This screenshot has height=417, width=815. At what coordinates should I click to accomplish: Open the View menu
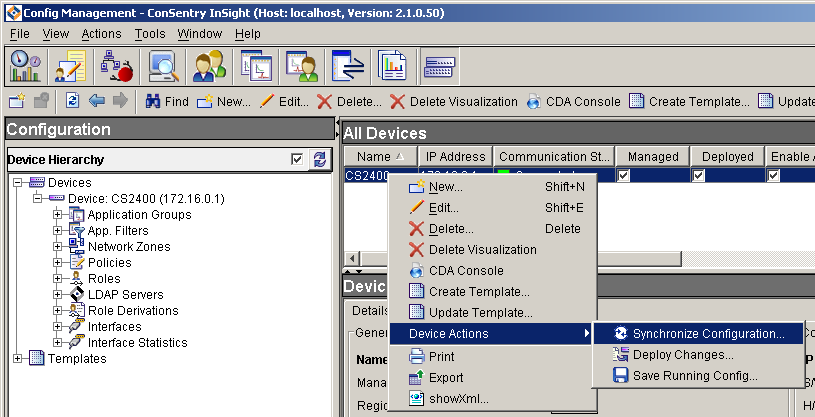[56, 34]
